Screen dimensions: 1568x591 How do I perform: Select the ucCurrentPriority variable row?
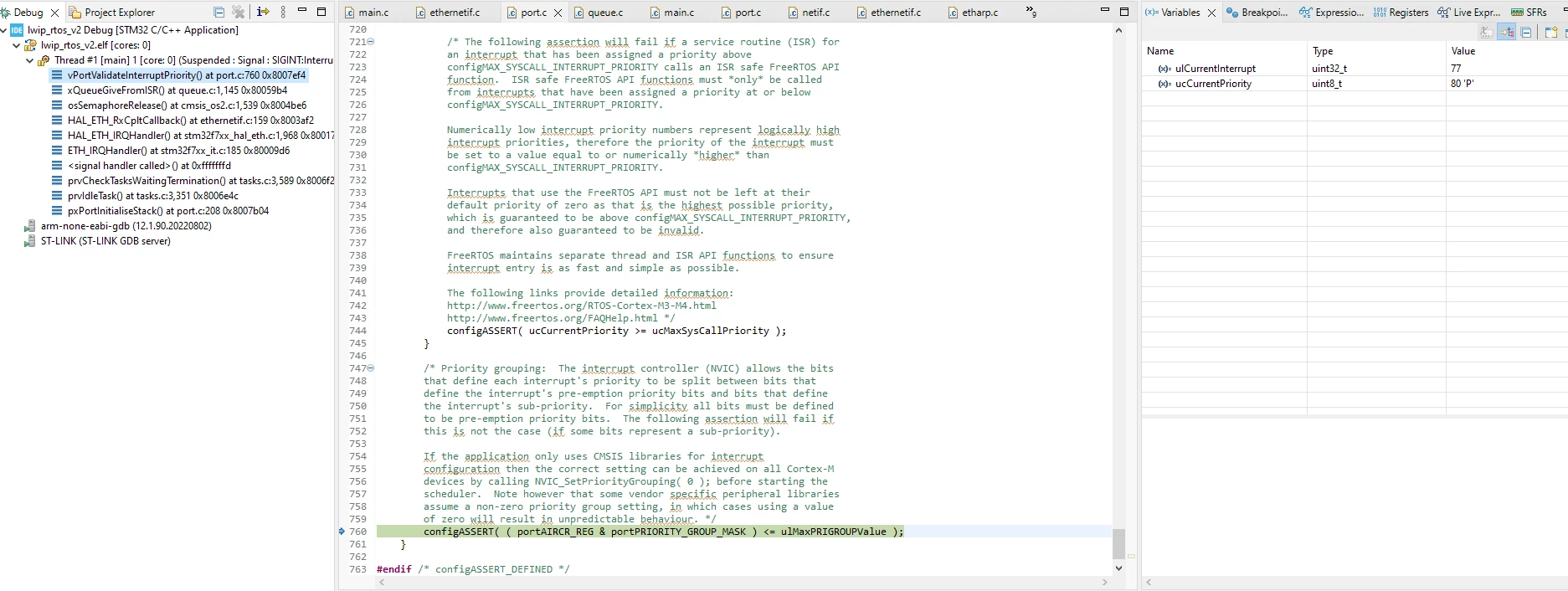1355,84
